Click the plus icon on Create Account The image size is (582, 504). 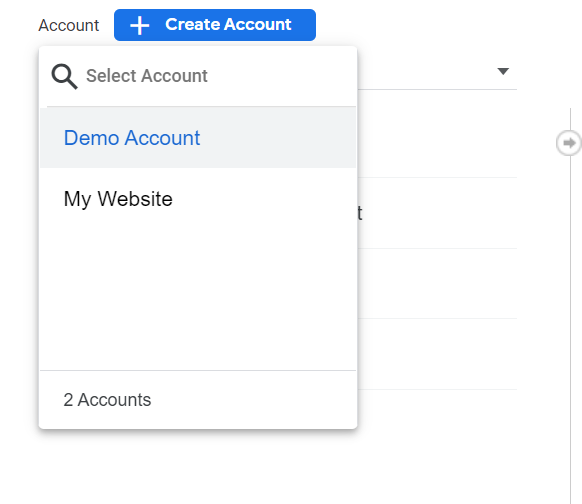click(140, 26)
